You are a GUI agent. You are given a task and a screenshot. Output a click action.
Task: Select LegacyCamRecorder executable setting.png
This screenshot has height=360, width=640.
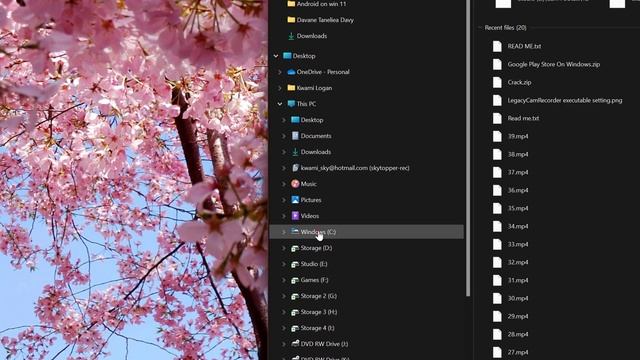point(565,100)
